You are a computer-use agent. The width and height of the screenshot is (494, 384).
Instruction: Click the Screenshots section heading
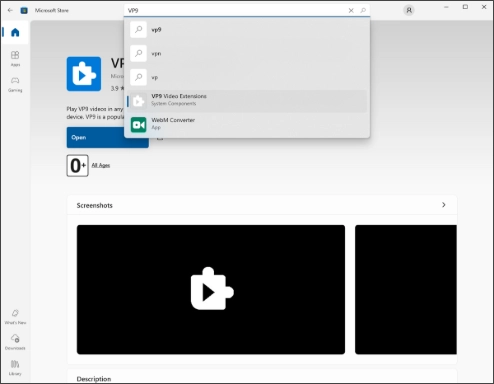[x=95, y=205]
